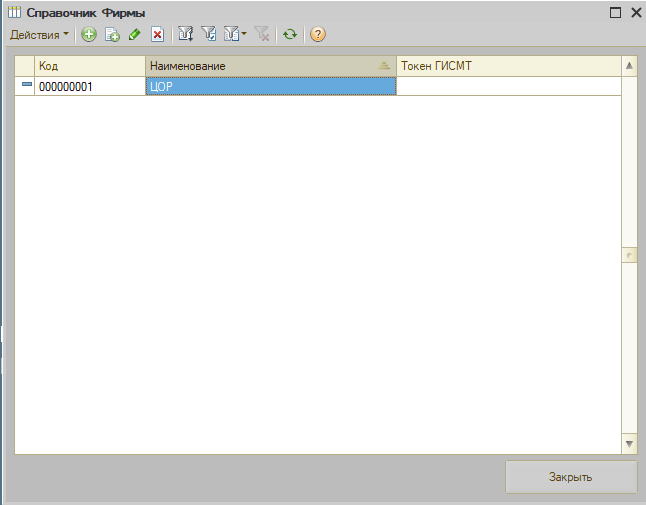Open the Действия menu
Viewport: 646px width, 505px height.
click(39, 35)
